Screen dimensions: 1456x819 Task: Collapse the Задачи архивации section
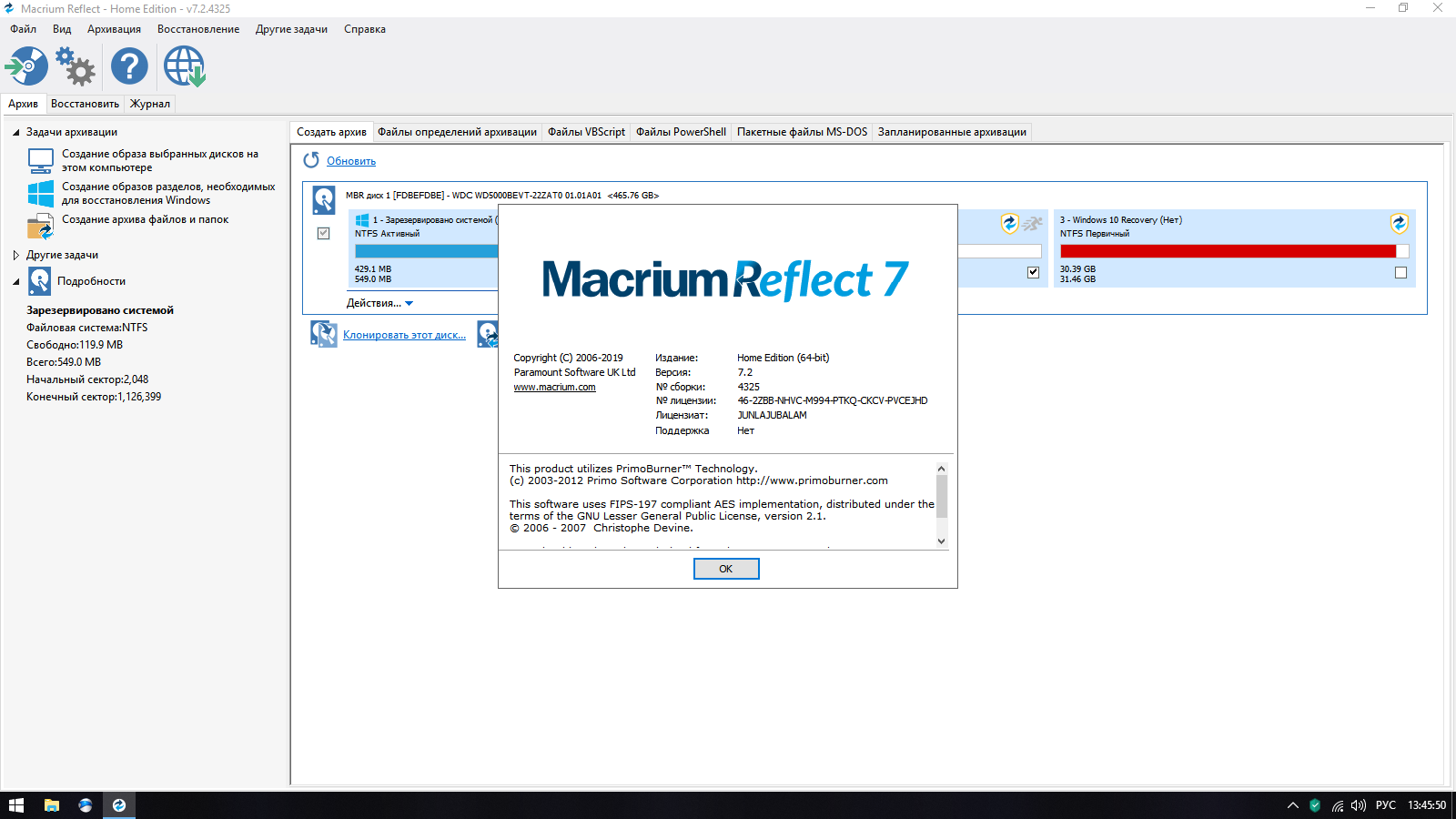[16, 132]
